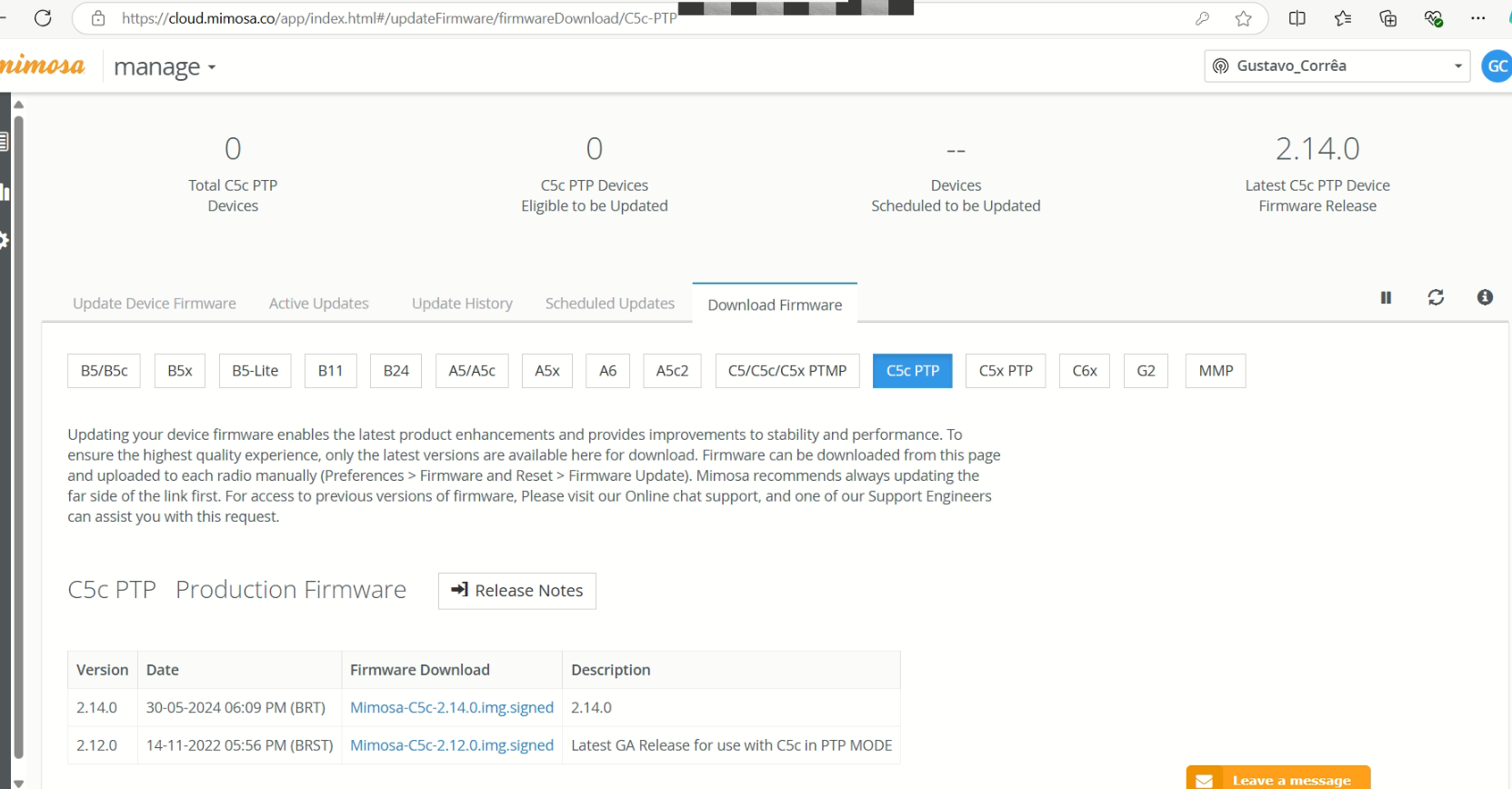Click version cell 2.12.0
Screen dimensions: 1512x789
pos(96,745)
